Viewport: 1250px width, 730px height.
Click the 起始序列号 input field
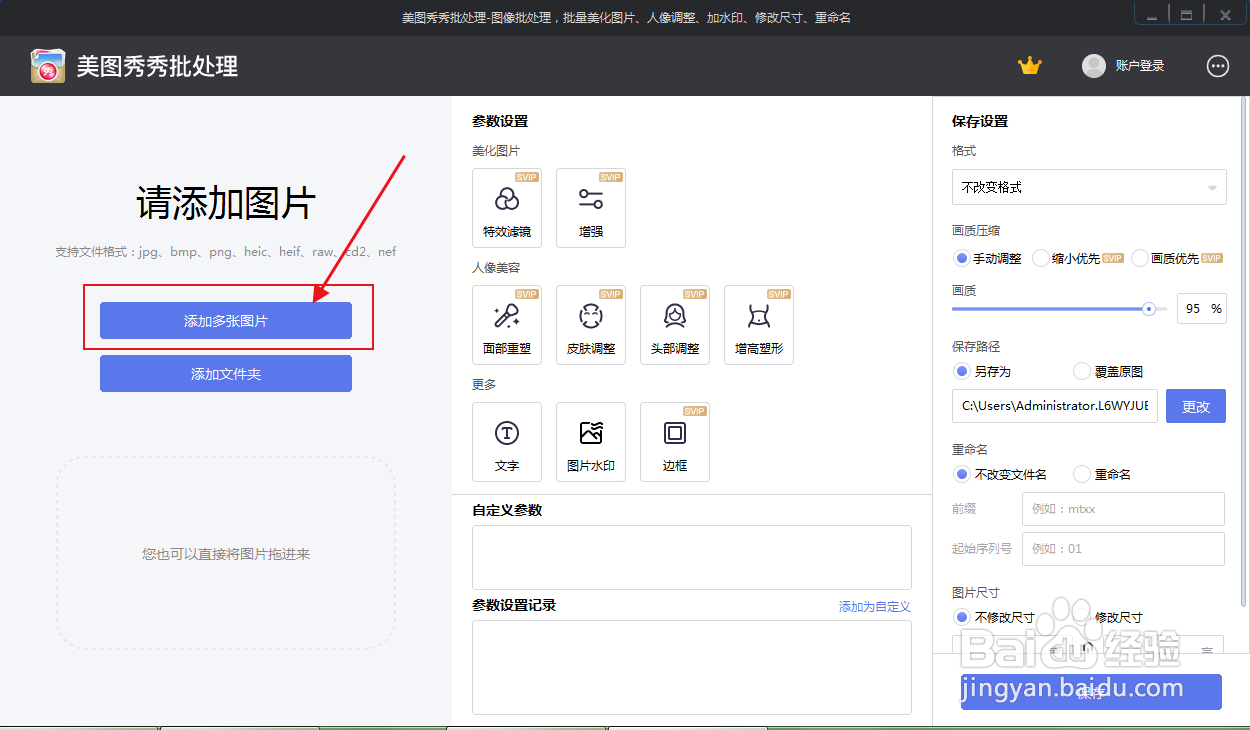tap(1123, 549)
